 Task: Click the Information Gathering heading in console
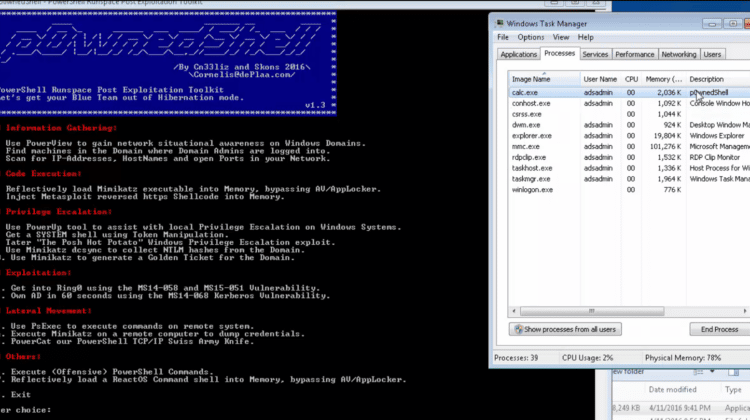pos(61,128)
